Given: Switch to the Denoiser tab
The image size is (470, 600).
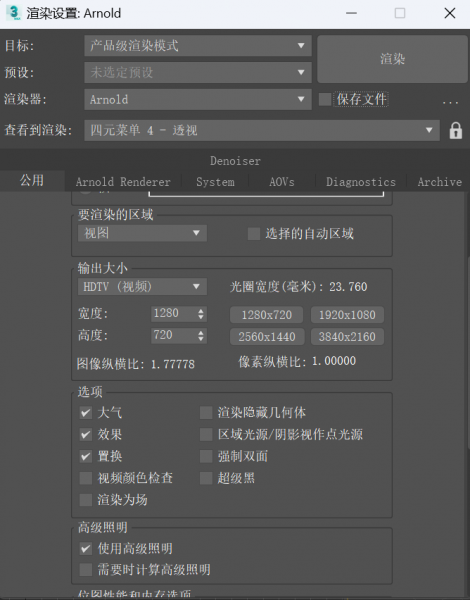Looking at the screenshot, I should [x=235, y=161].
